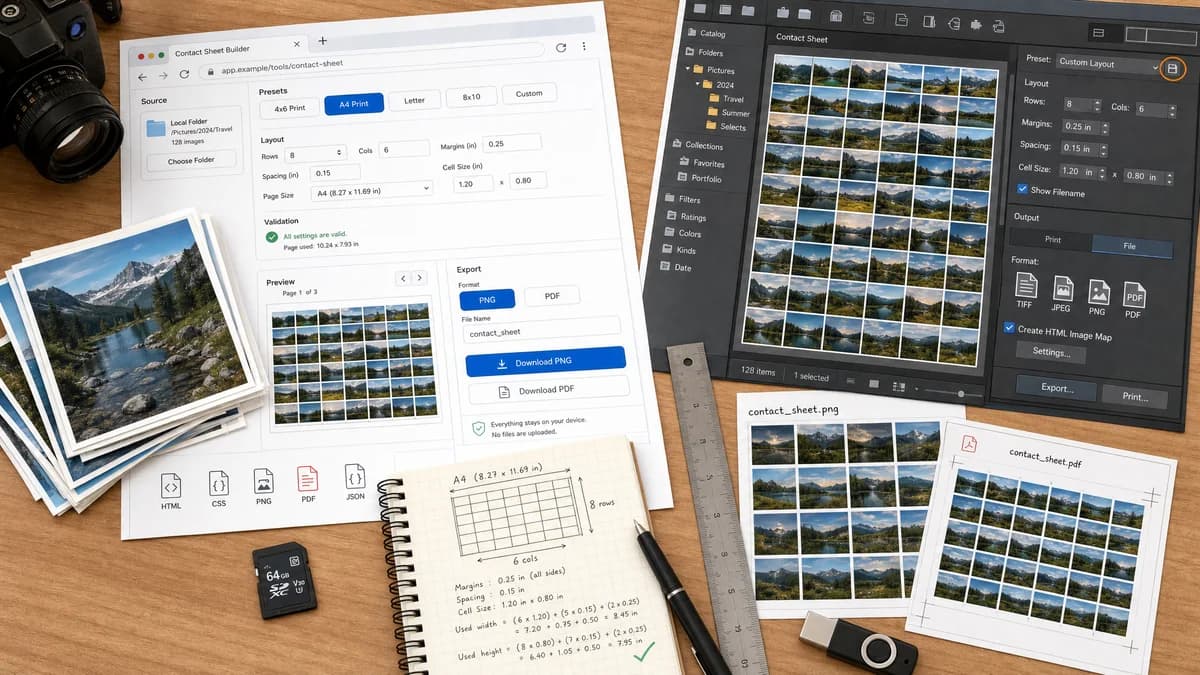Click the JSON file icon at page bottom
1200x675 pixels.
pyautogui.click(x=355, y=477)
